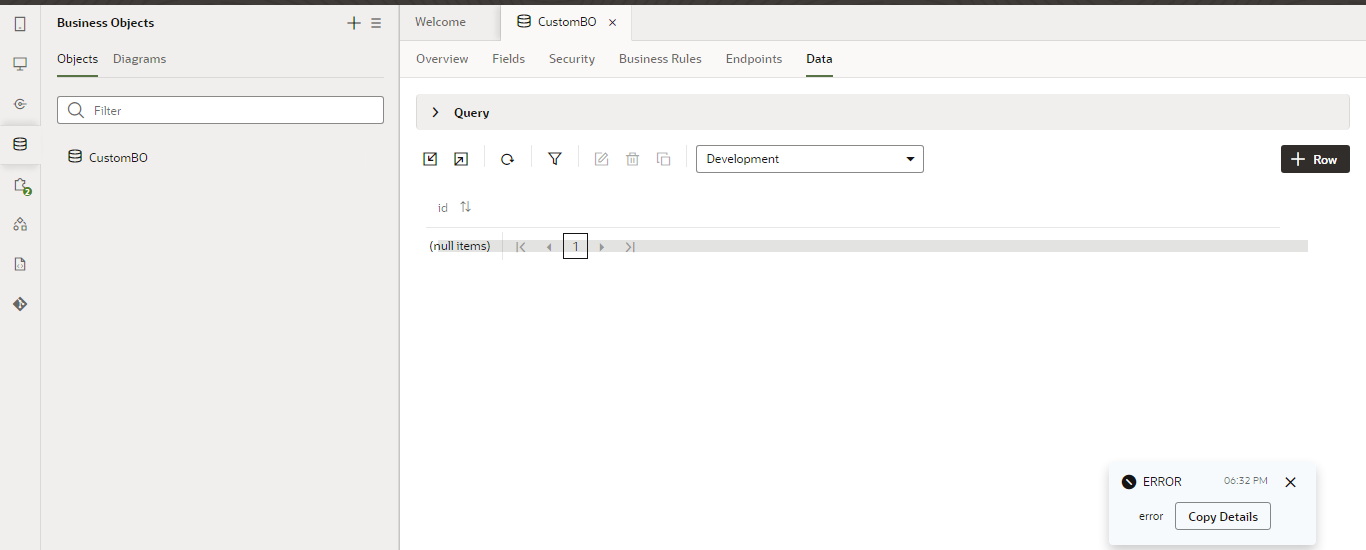Click the Copy Details button
Screen dimensions: 1366x550
1222,516
